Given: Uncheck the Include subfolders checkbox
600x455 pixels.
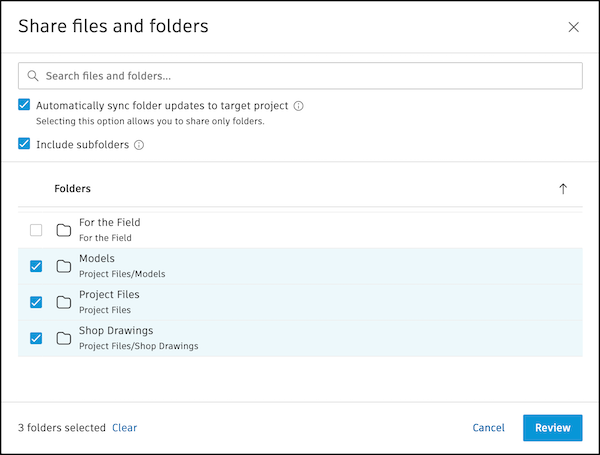Looking at the screenshot, I should [x=24, y=144].
